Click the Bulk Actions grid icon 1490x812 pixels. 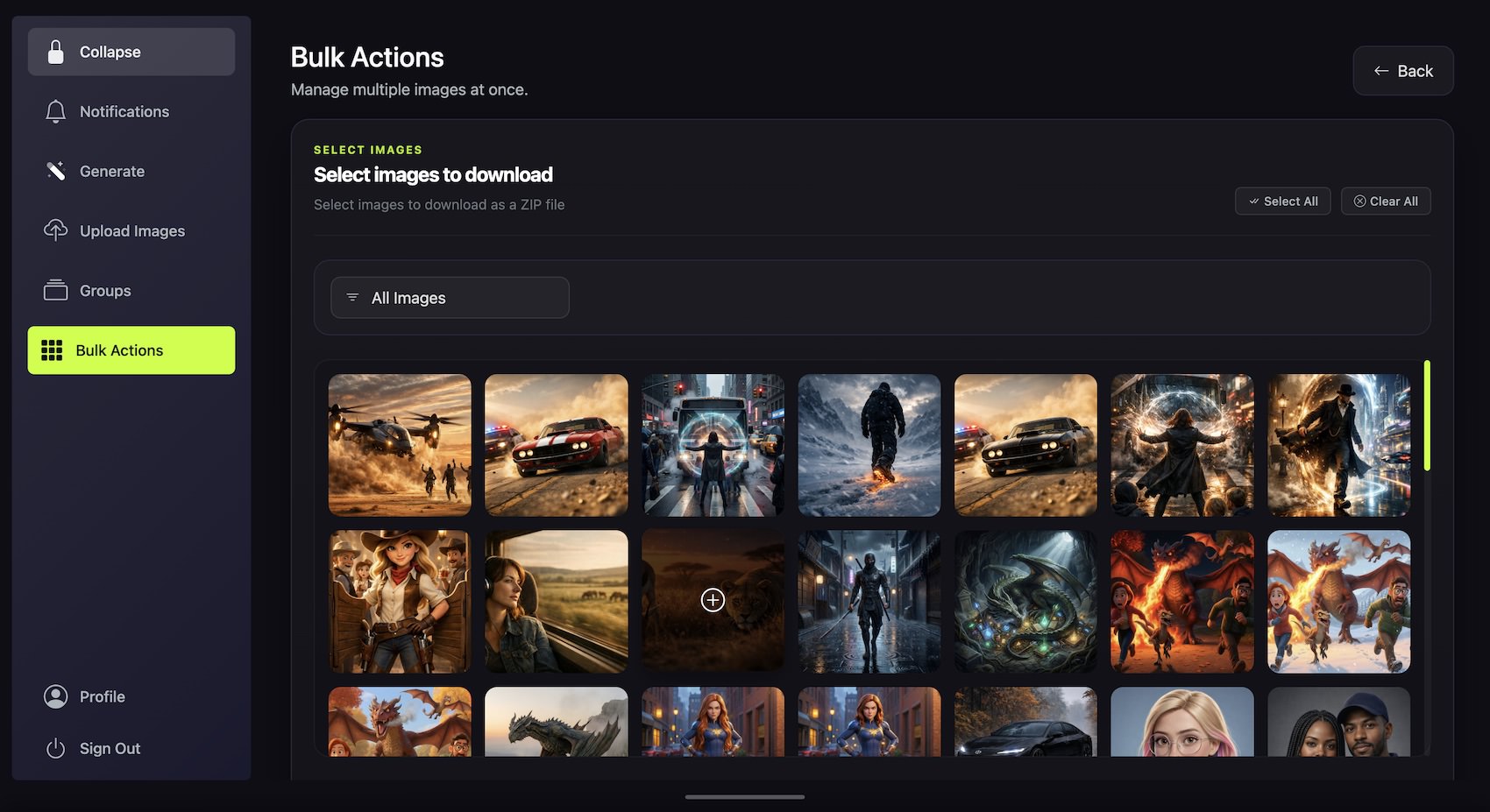[52, 350]
